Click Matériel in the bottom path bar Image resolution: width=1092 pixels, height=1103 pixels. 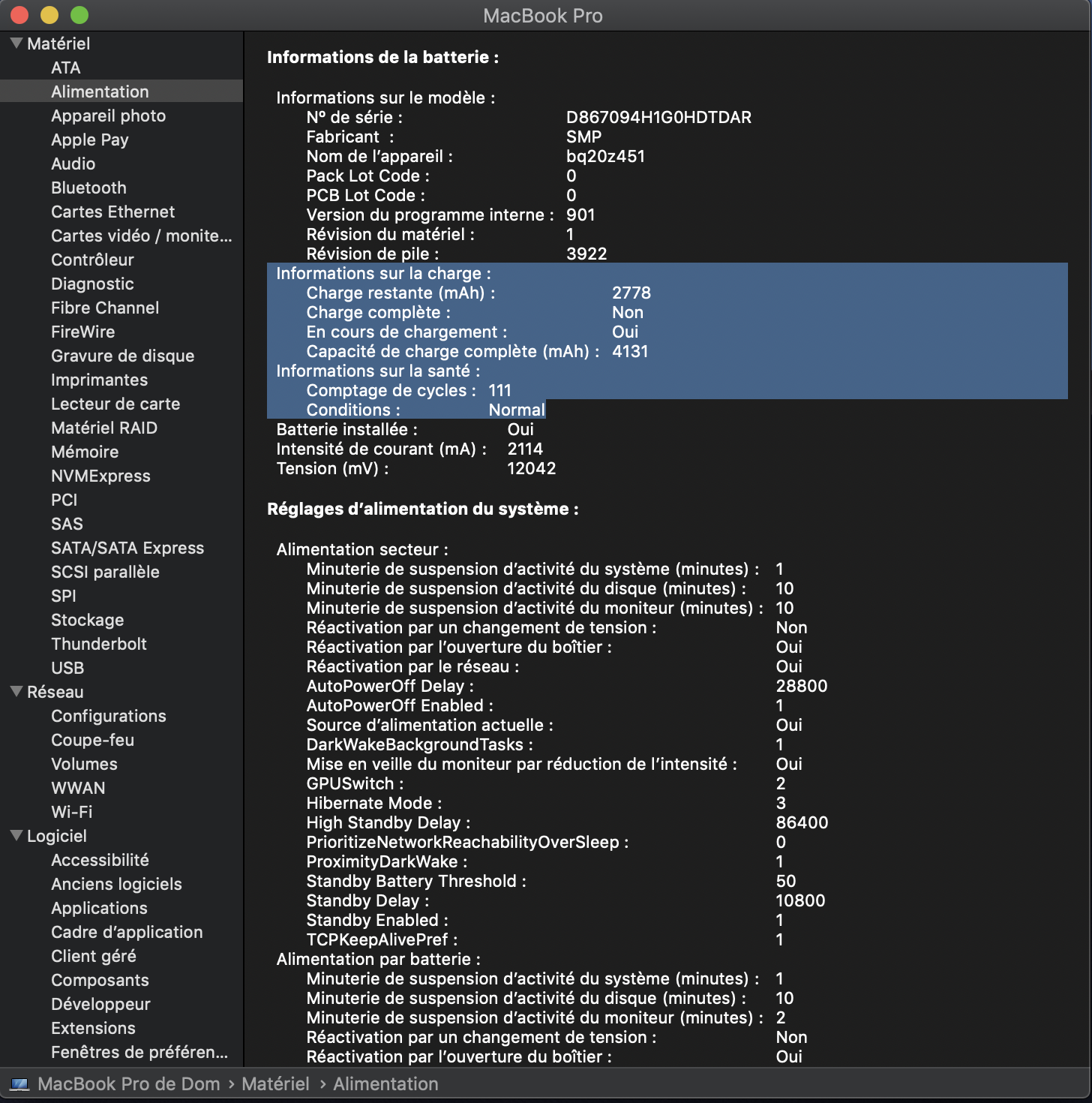(x=275, y=1084)
